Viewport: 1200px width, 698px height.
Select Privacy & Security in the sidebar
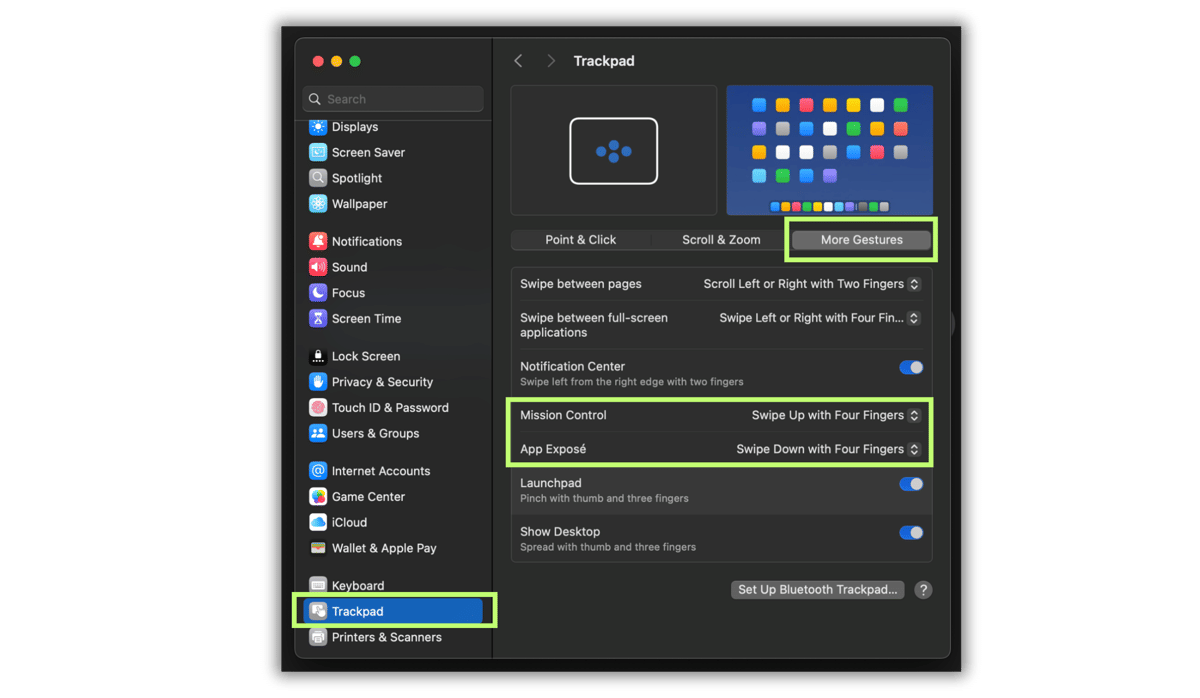click(x=382, y=381)
